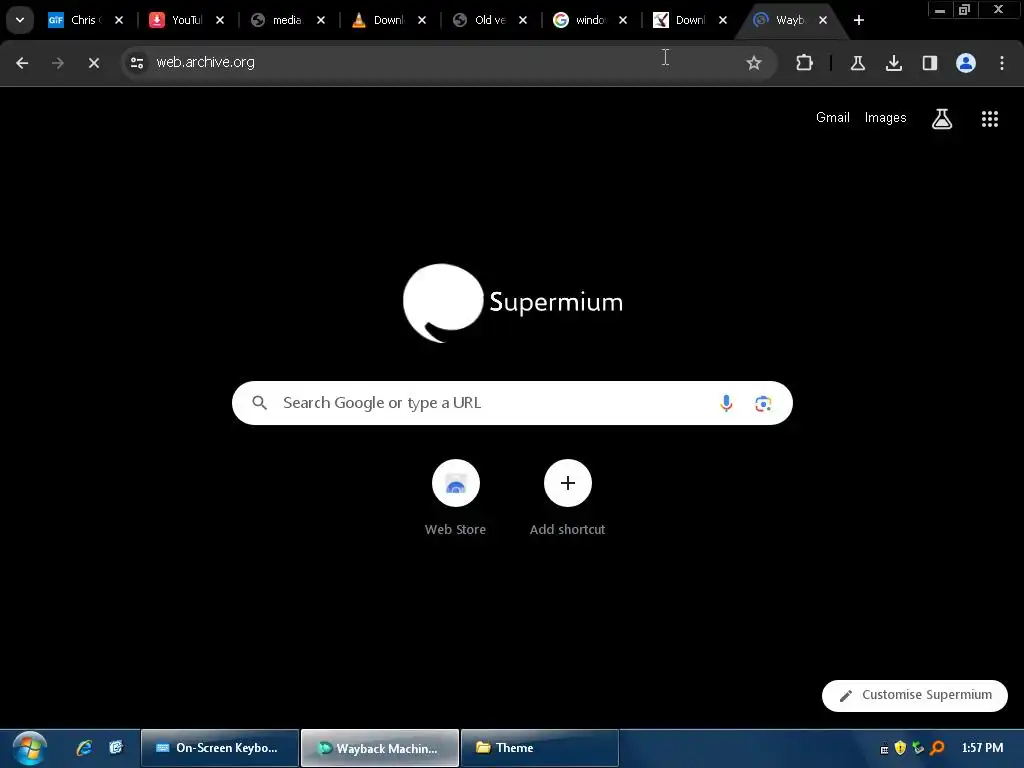Select the Wayback Machine taskbar button
The image size is (1024, 768).
(x=379, y=748)
